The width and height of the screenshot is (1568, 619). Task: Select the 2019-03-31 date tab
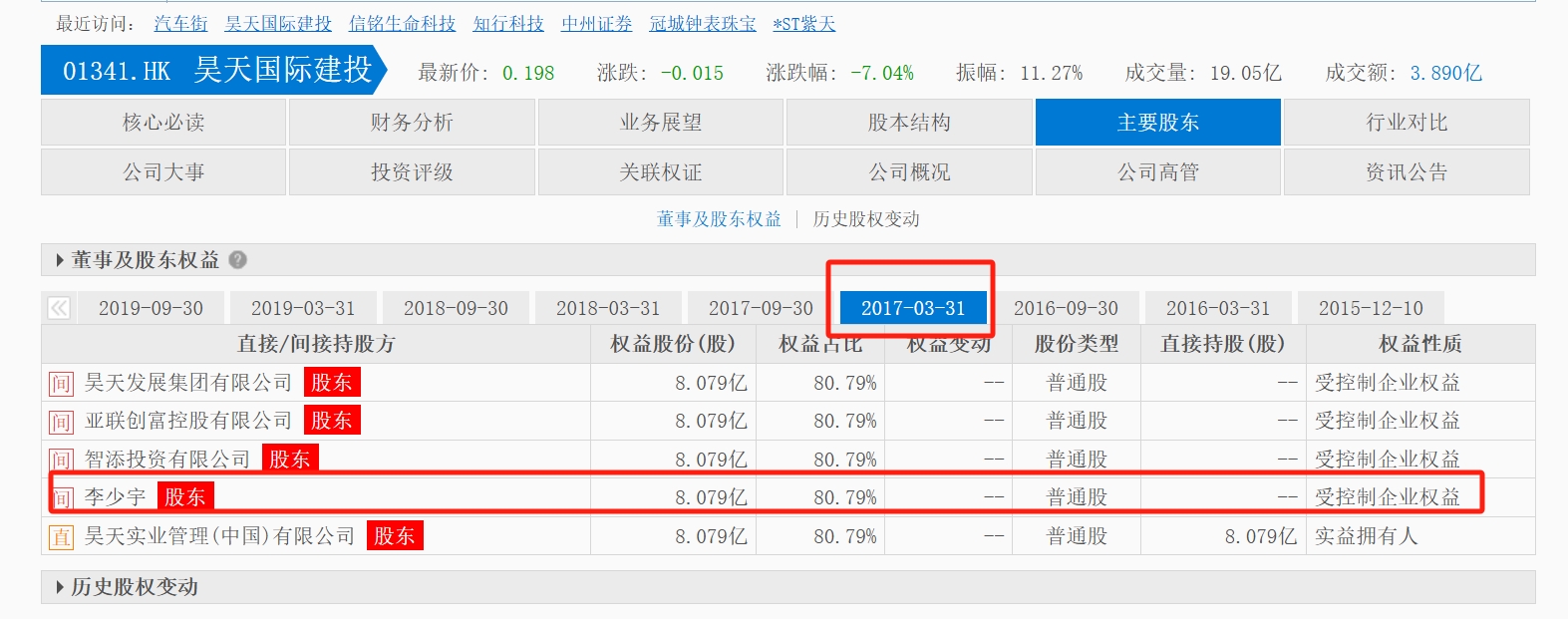(x=303, y=308)
